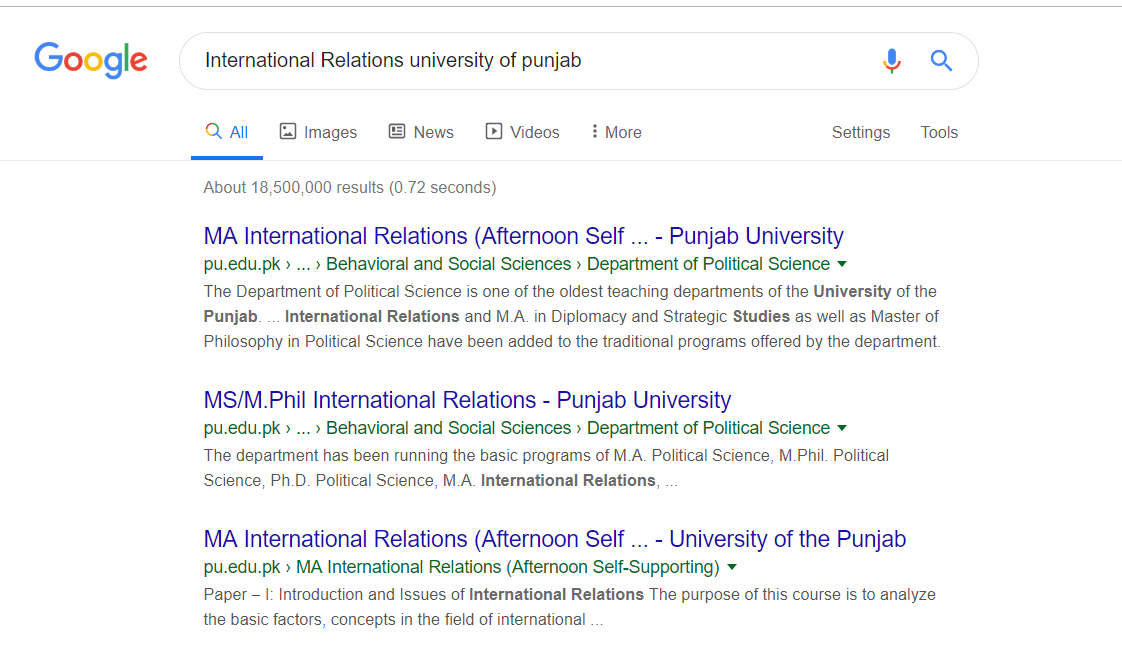Click the snippet starting 'Paper – I: Introduction'
The width and height of the screenshot is (1122, 651).
[570, 607]
